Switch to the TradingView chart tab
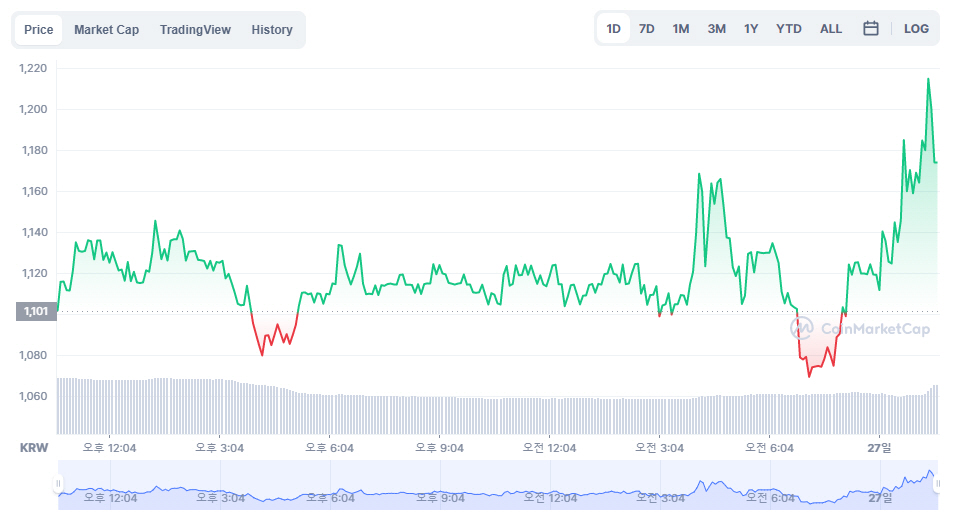Image resolution: width=963 pixels, height=523 pixels. (x=195, y=30)
